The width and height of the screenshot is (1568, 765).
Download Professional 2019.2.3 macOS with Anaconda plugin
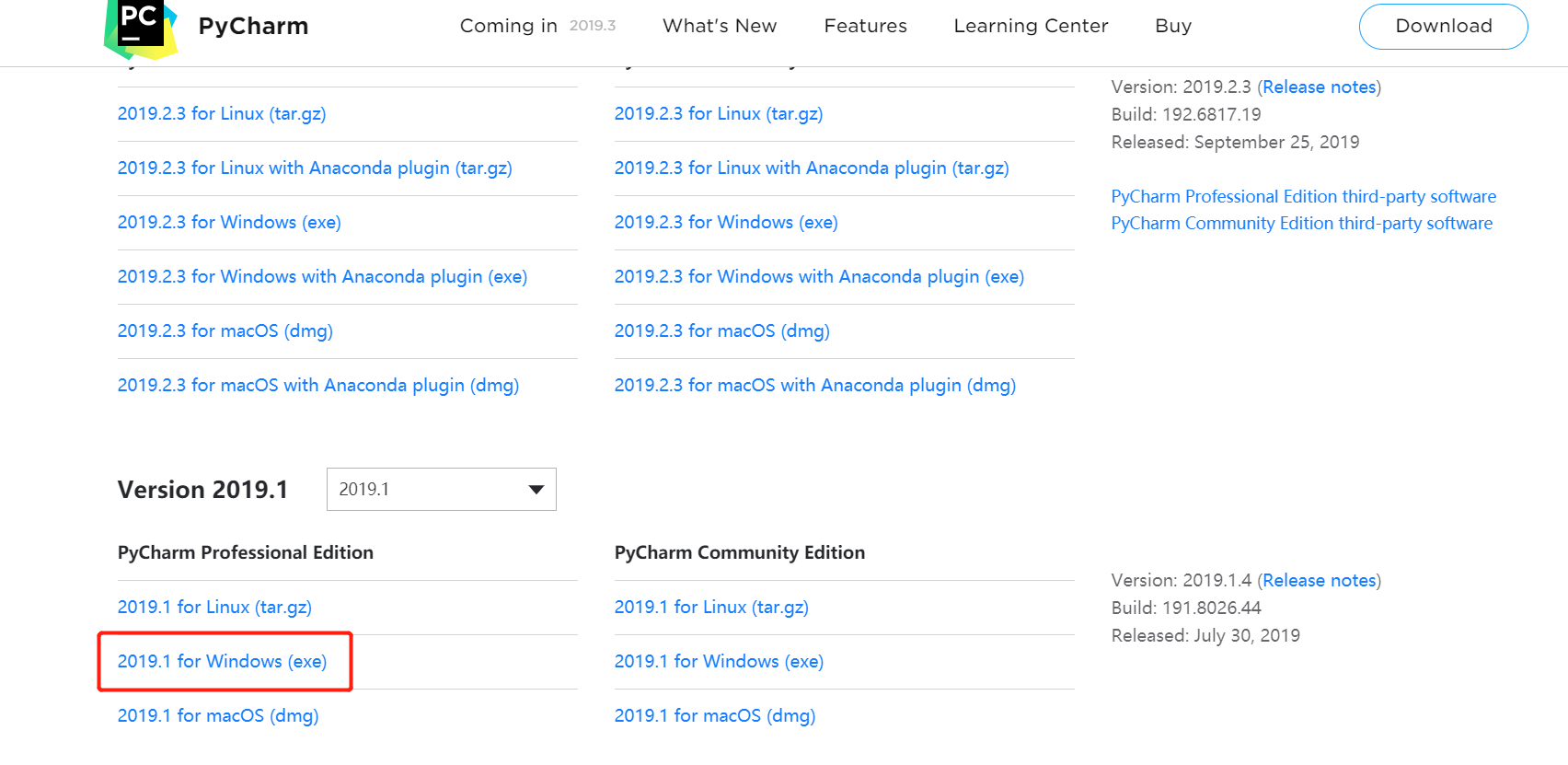[x=318, y=385]
